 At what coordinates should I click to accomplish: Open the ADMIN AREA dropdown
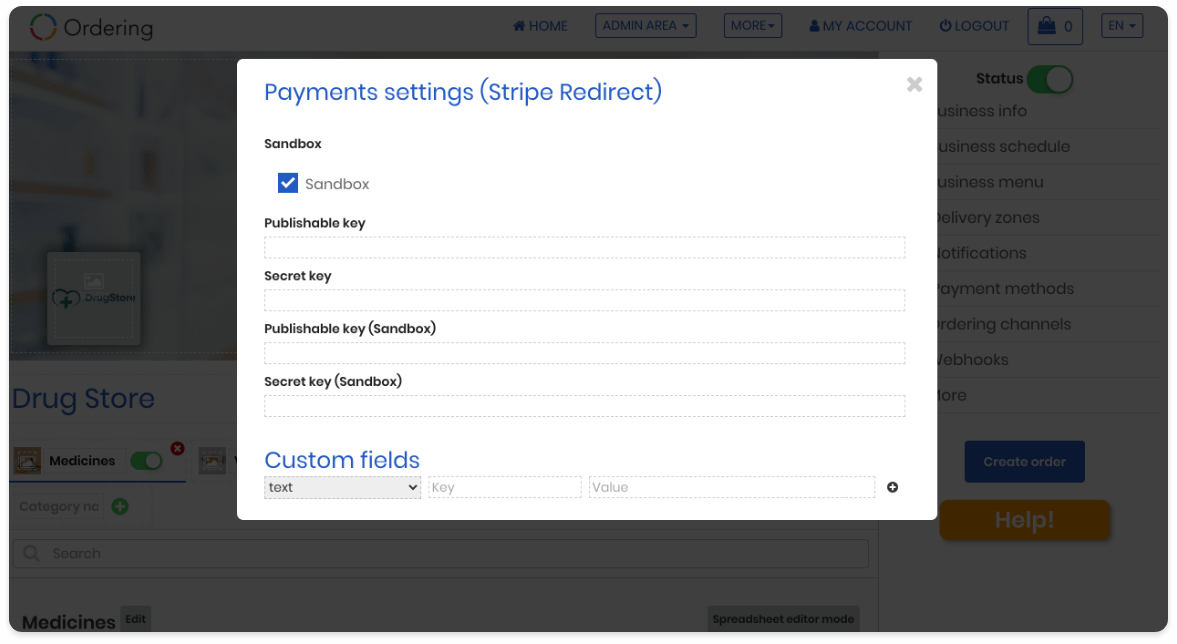point(646,26)
